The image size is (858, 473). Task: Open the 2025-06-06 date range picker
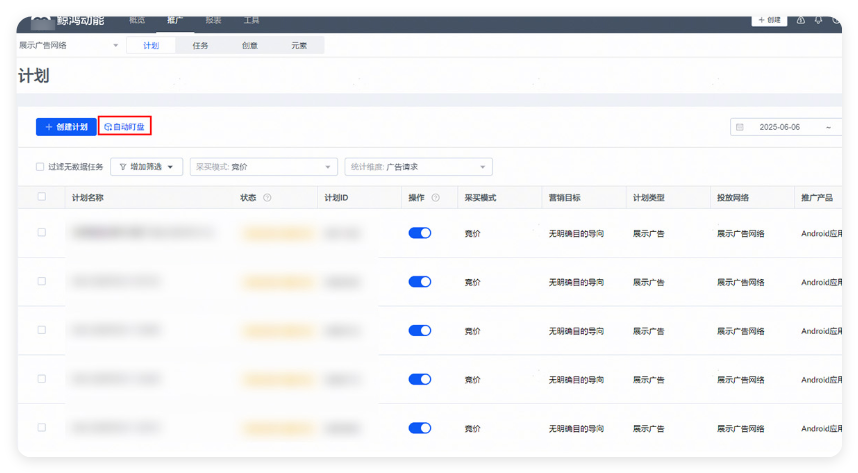(x=786, y=127)
